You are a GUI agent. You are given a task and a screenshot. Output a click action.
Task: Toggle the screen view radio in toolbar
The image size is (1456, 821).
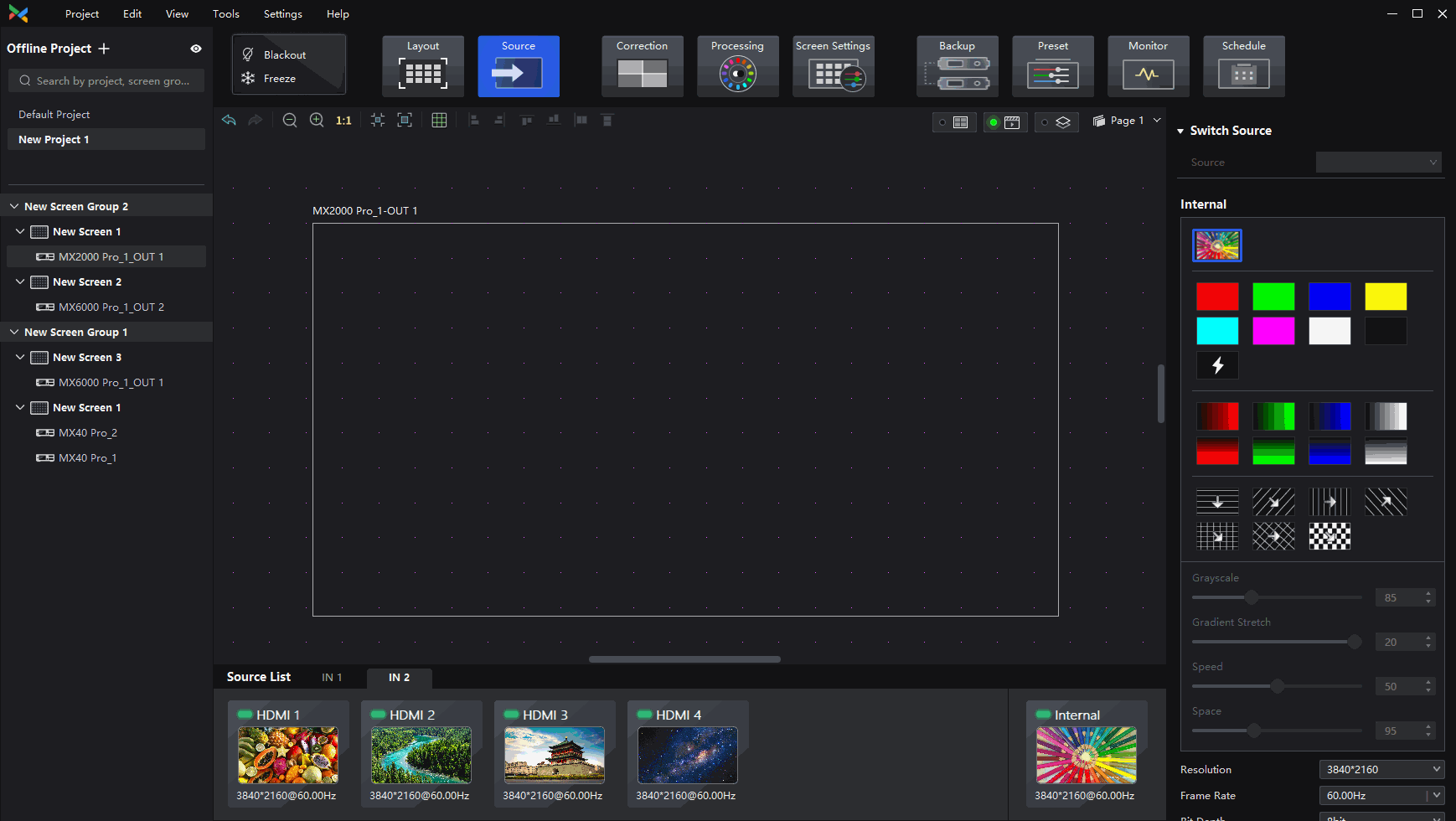[x=954, y=122]
